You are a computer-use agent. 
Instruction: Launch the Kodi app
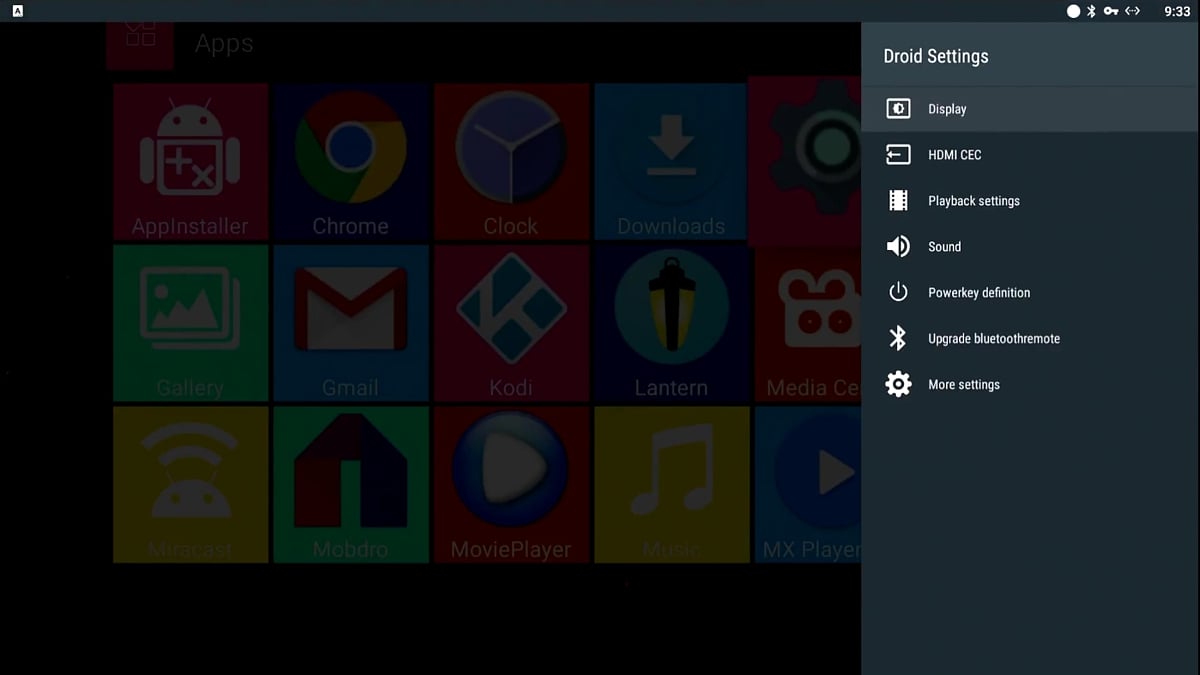(x=511, y=323)
